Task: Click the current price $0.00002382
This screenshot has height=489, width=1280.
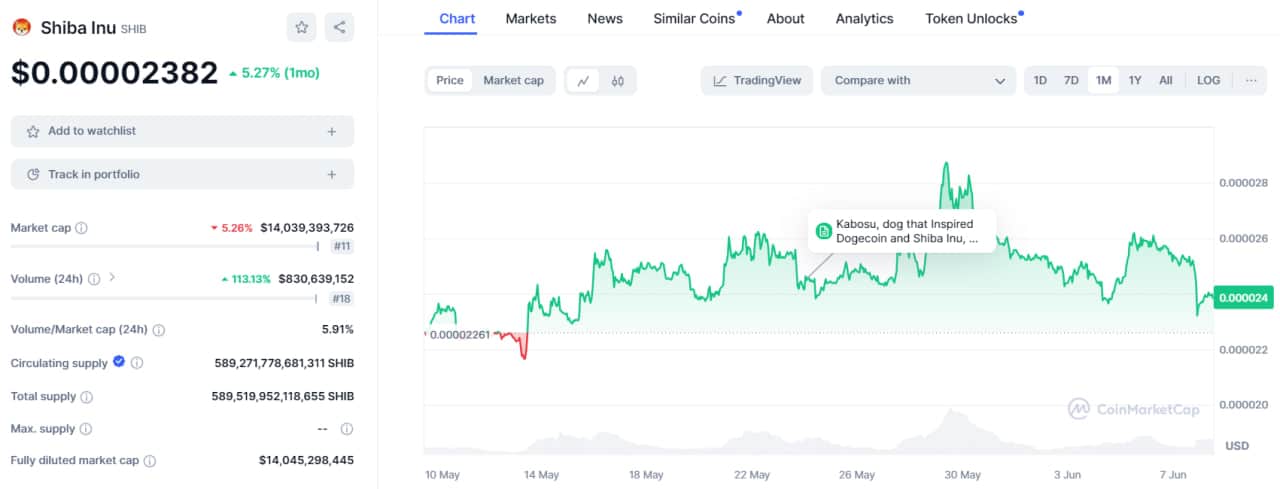Action: (114, 72)
